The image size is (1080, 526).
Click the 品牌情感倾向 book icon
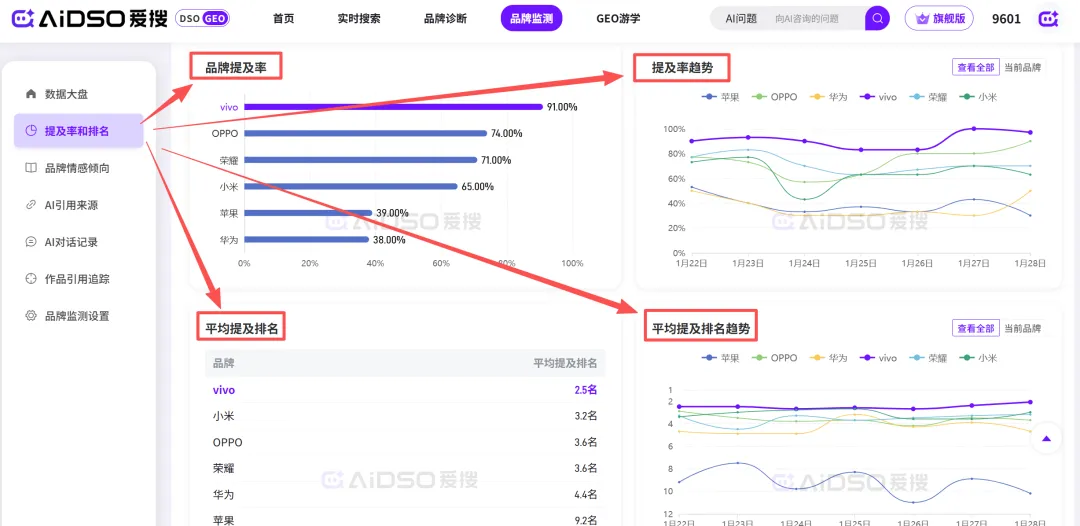coord(31,168)
